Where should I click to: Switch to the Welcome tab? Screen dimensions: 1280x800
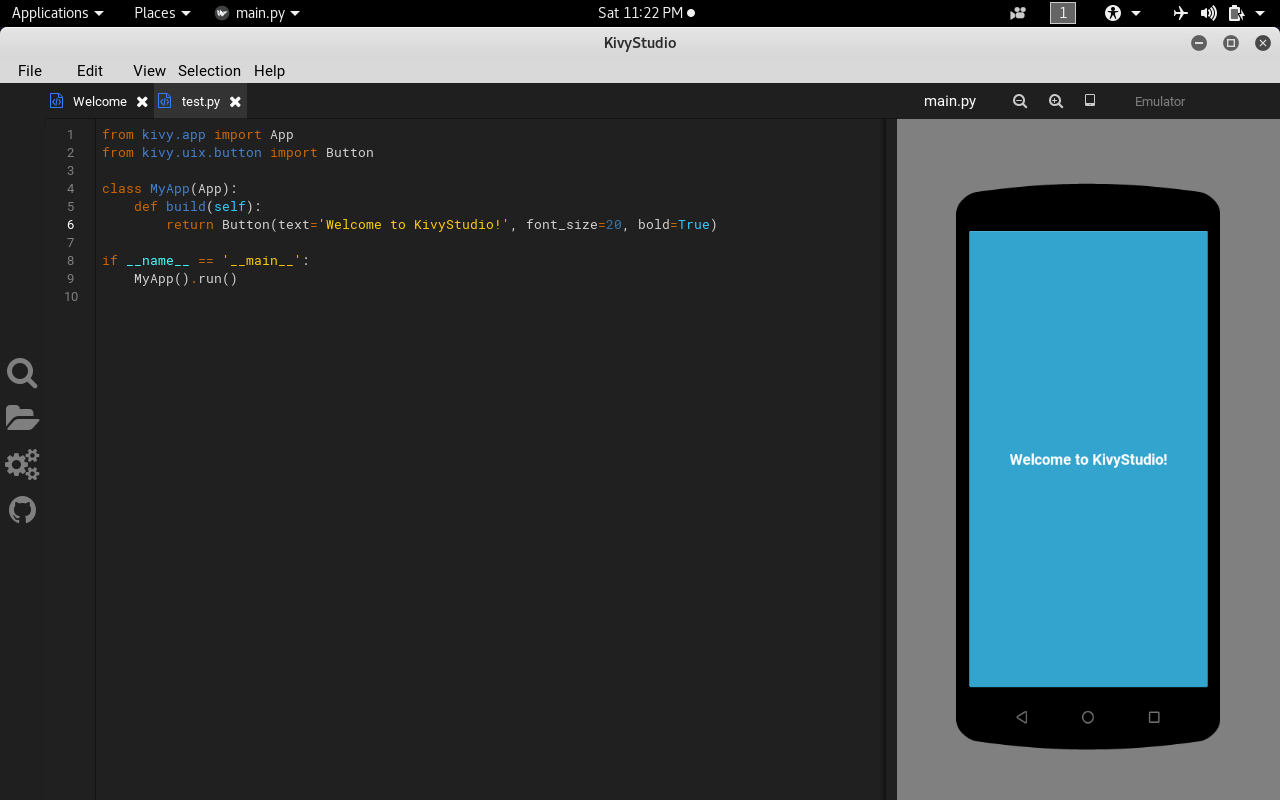[x=100, y=102]
